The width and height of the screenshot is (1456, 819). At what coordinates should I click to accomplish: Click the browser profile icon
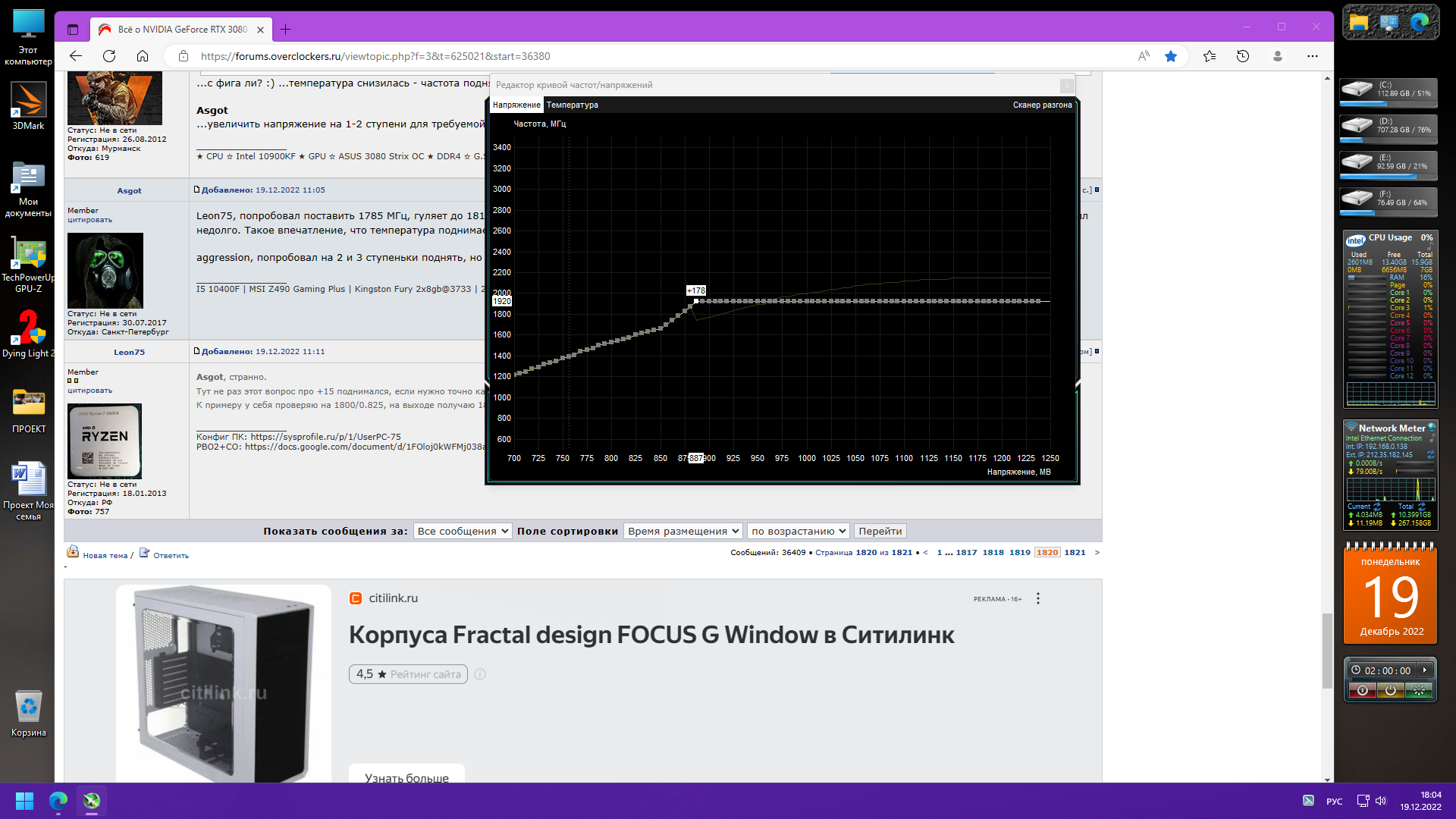click(x=1278, y=56)
